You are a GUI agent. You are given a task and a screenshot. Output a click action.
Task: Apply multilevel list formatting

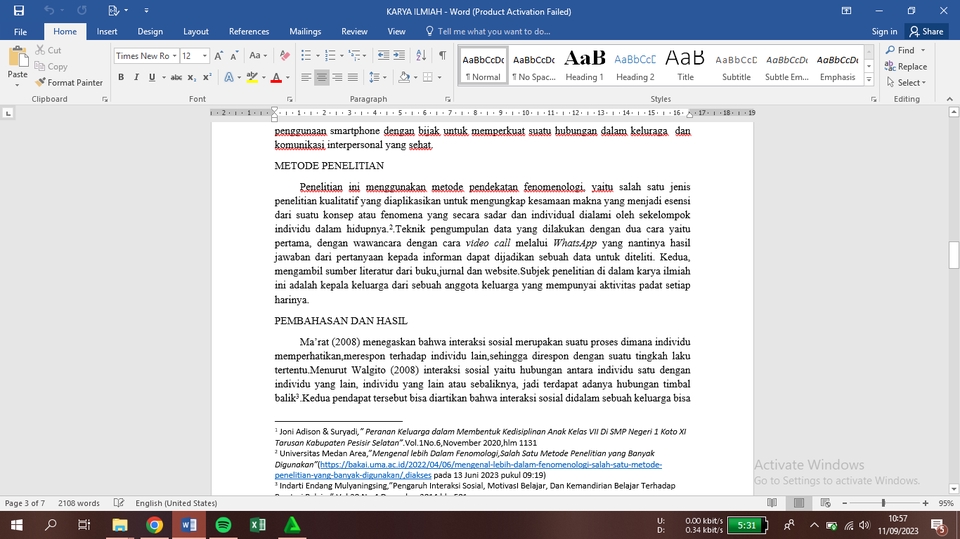(x=354, y=56)
